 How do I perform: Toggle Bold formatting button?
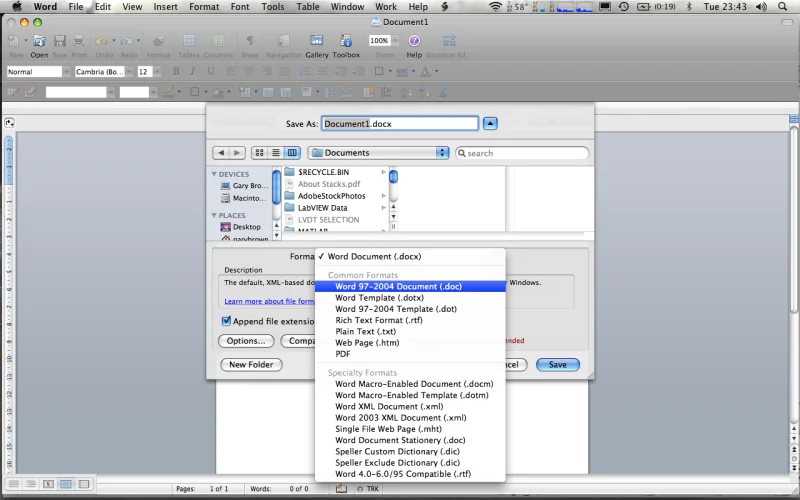176,71
